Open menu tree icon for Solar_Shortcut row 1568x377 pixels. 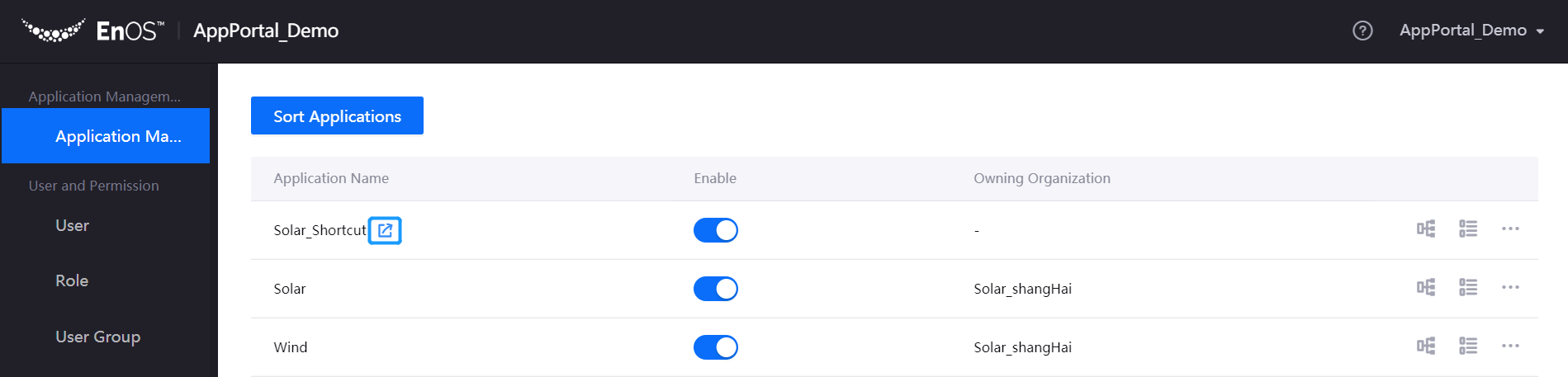pyautogui.click(x=1426, y=229)
